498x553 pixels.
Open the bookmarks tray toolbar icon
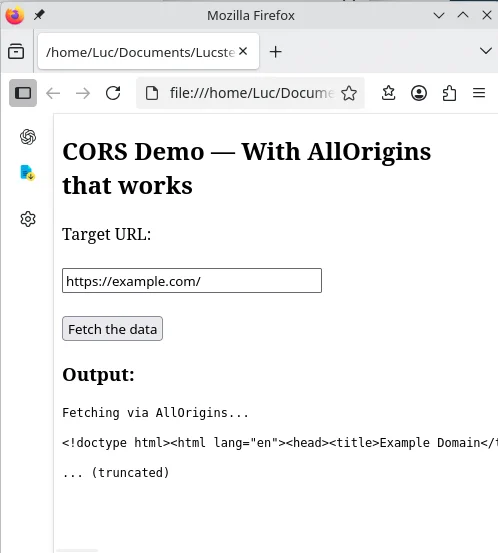coord(388,93)
